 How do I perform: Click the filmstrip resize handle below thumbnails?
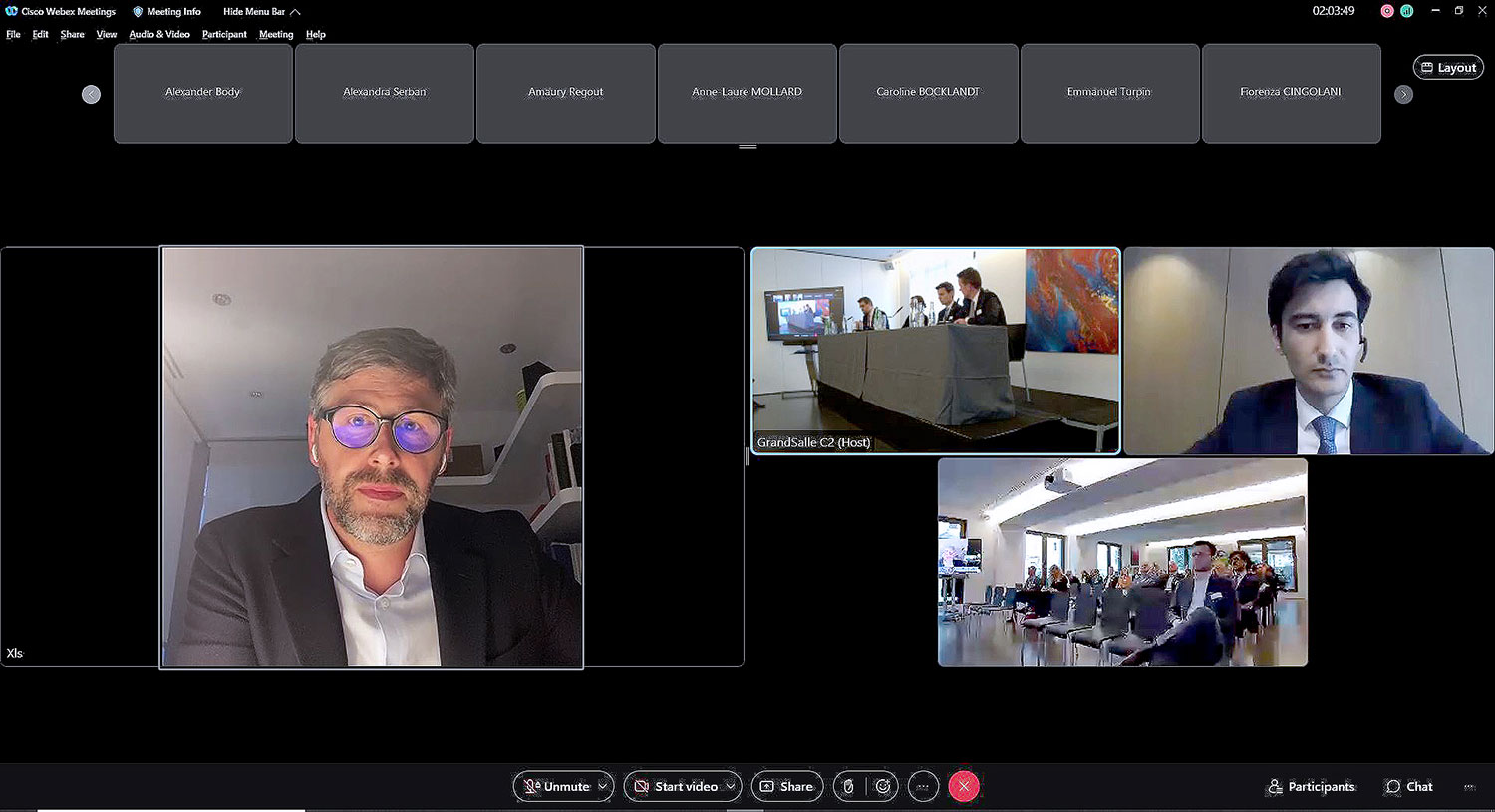coord(747,147)
